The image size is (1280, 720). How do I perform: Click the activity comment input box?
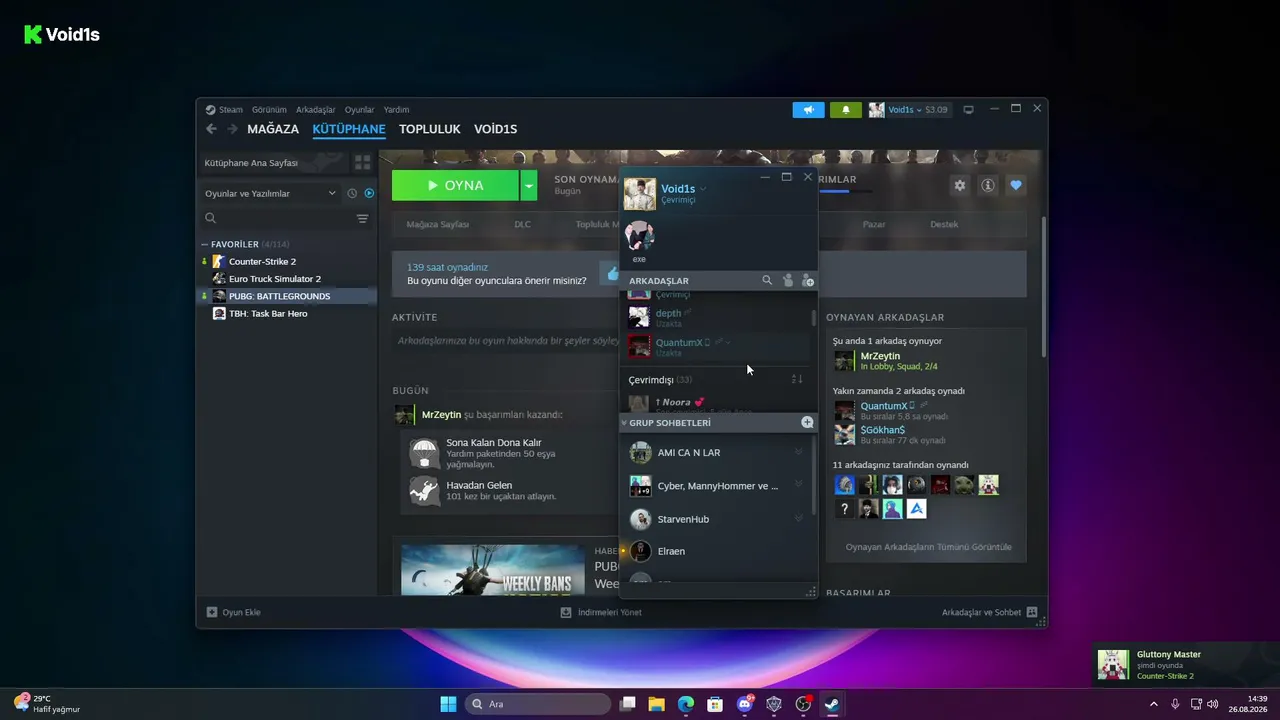pyautogui.click(x=506, y=341)
